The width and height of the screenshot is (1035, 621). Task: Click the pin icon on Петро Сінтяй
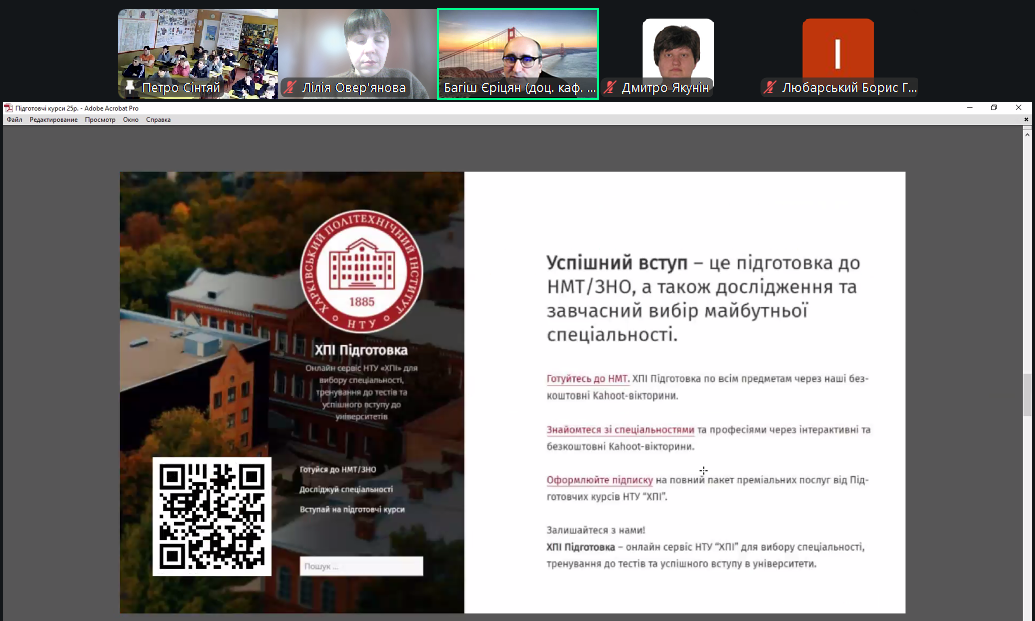tap(130, 87)
